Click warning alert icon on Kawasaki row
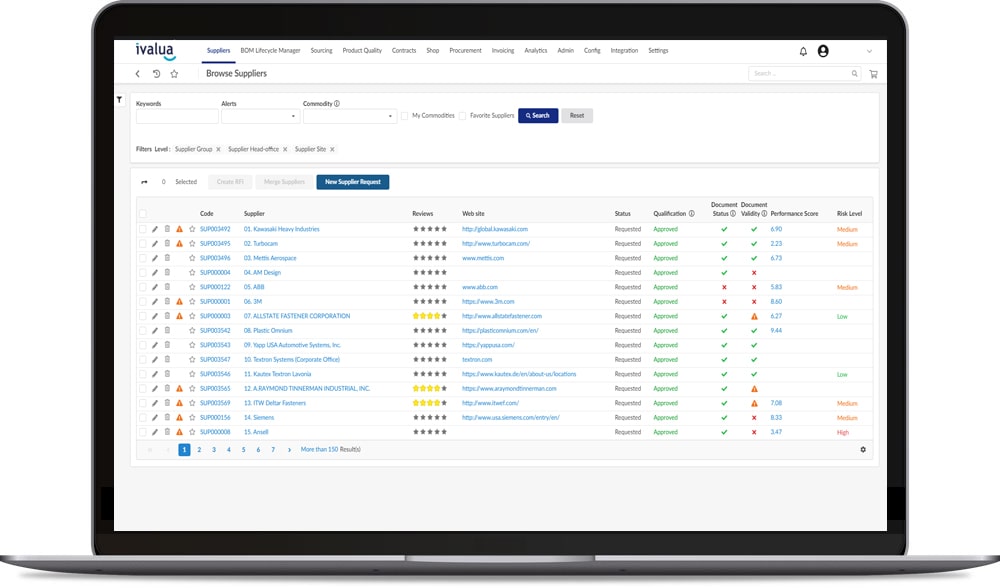 pyautogui.click(x=179, y=229)
